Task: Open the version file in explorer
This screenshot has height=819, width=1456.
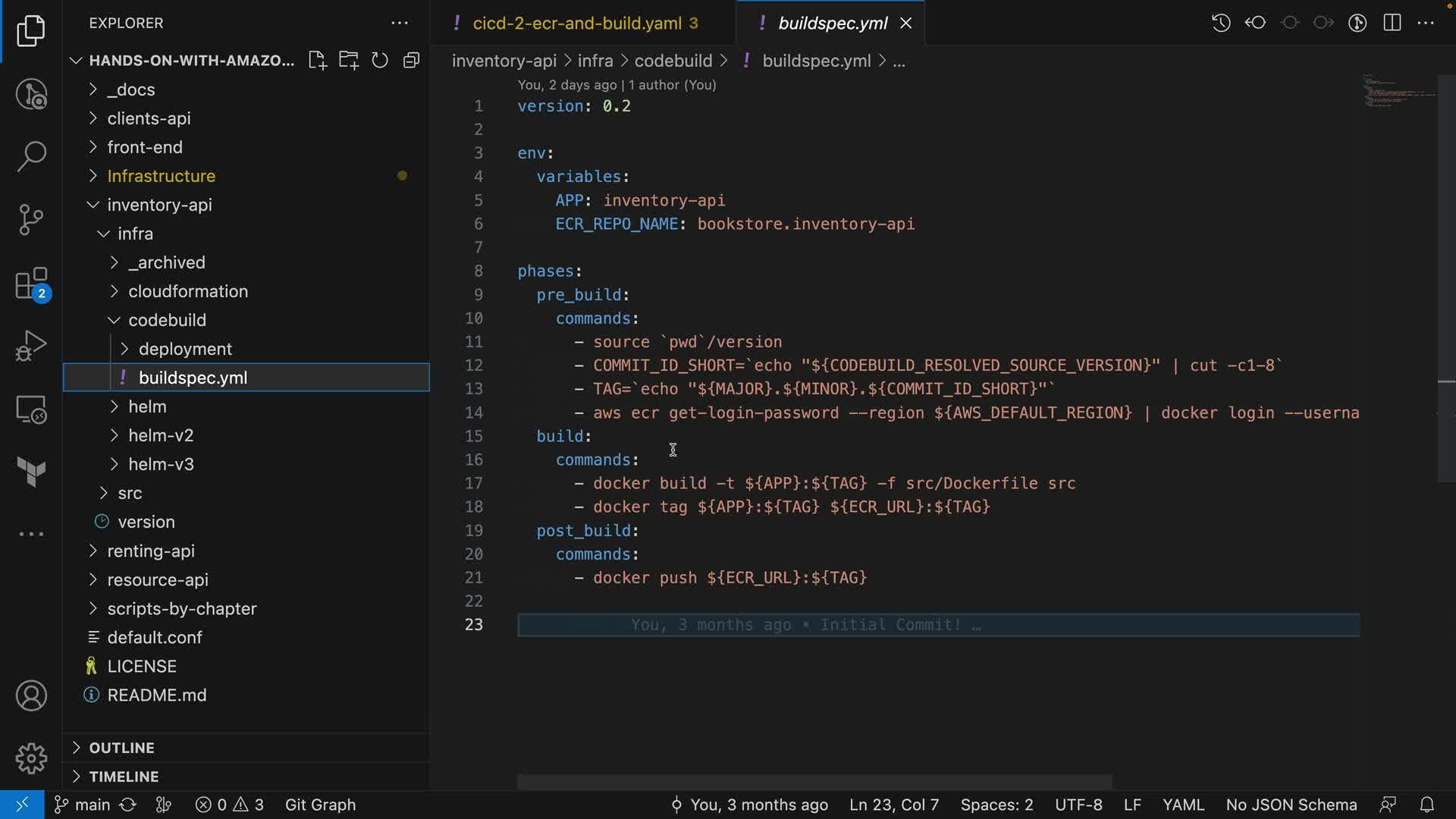Action: [146, 522]
